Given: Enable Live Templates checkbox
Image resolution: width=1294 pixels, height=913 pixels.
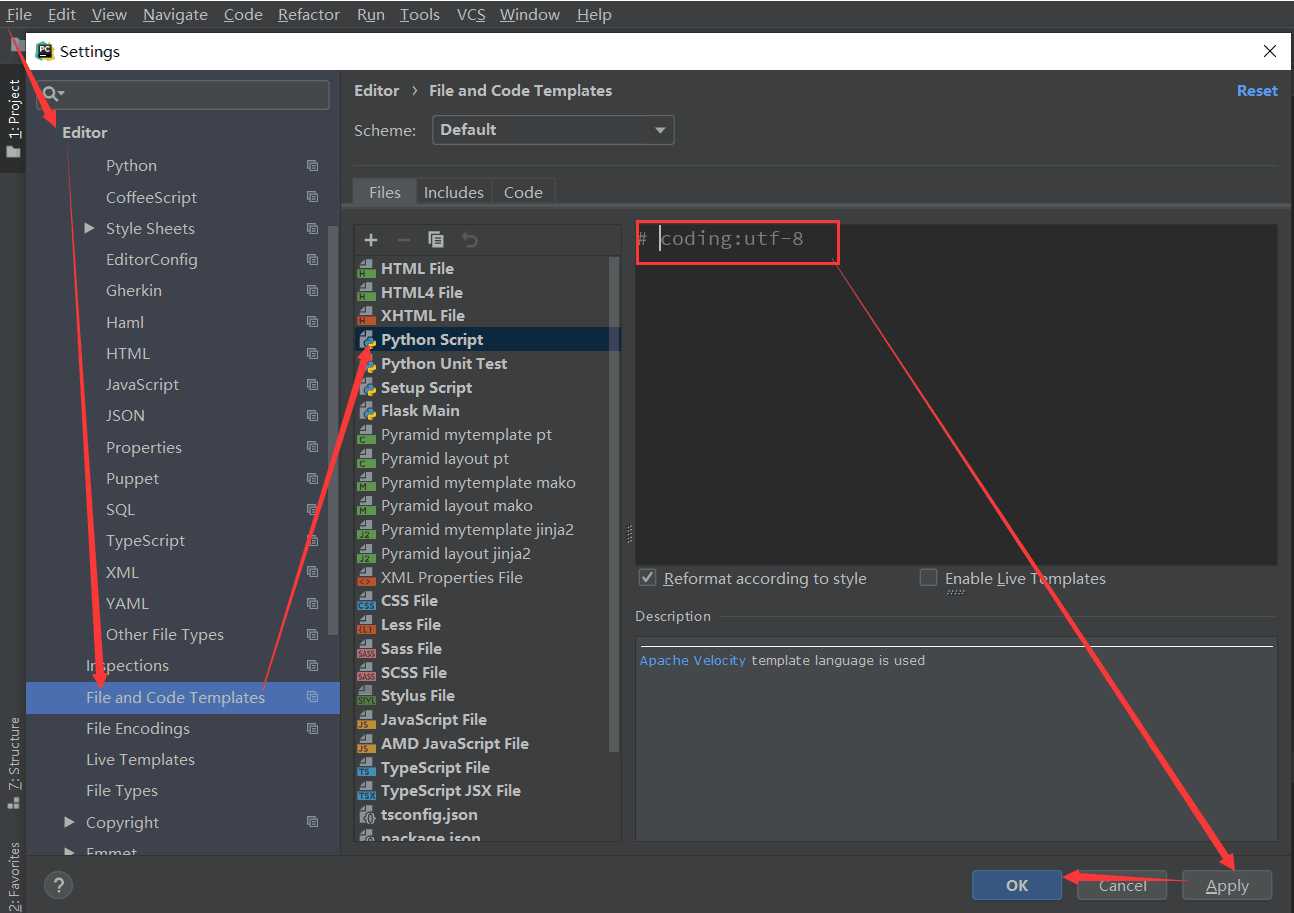Looking at the screenshot, I should (929, 578).
